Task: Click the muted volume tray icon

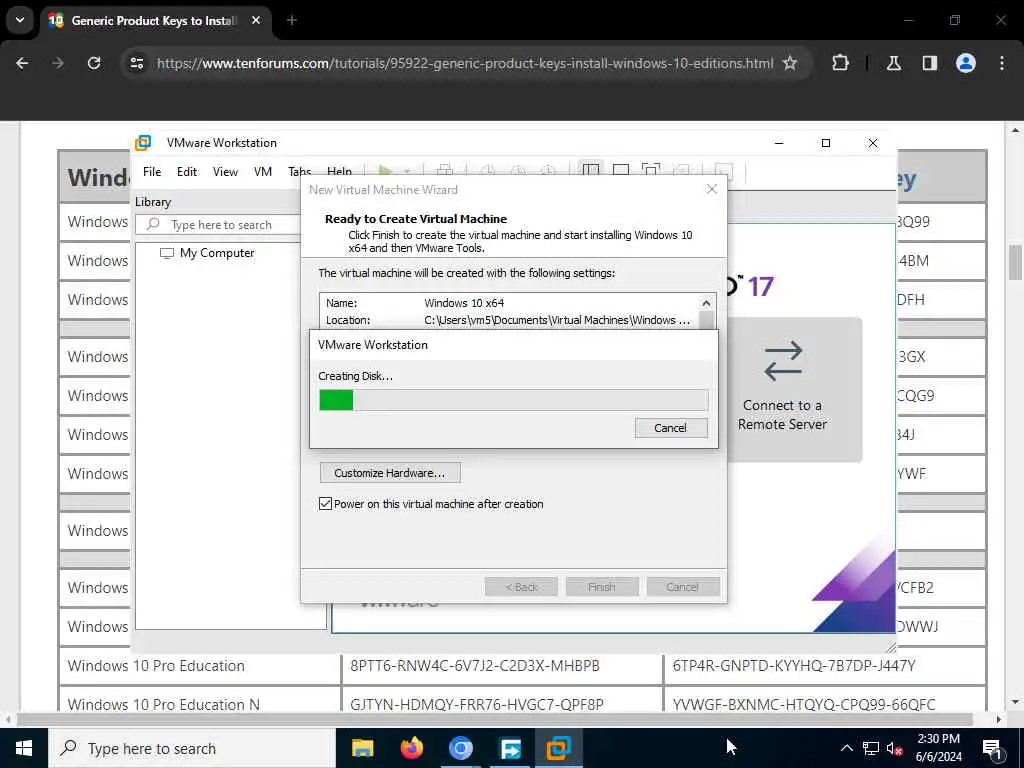Action: tap(895, 748)
